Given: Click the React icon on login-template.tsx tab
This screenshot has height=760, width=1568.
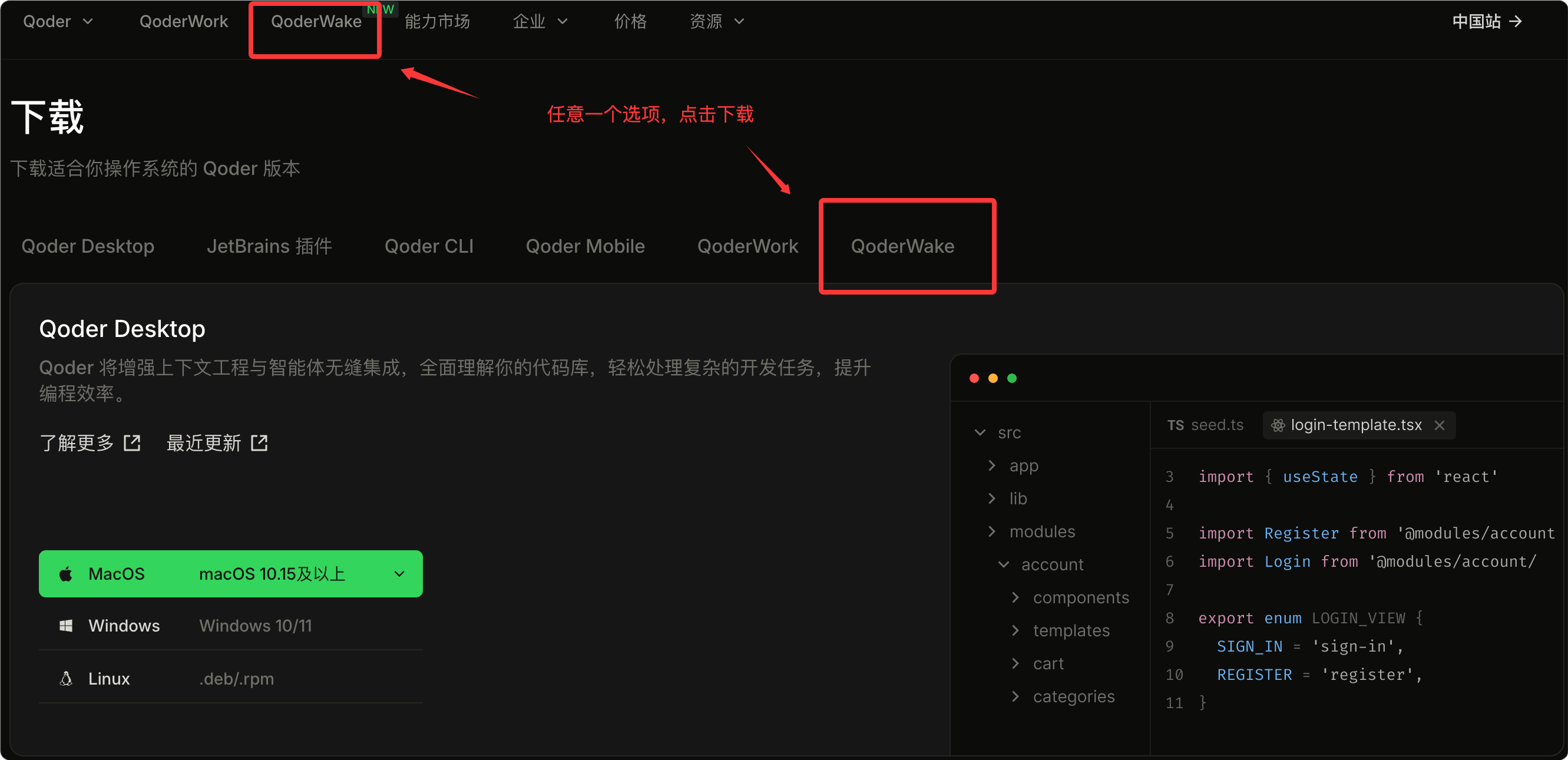Looking at the screenshot, I should 1278,425.
